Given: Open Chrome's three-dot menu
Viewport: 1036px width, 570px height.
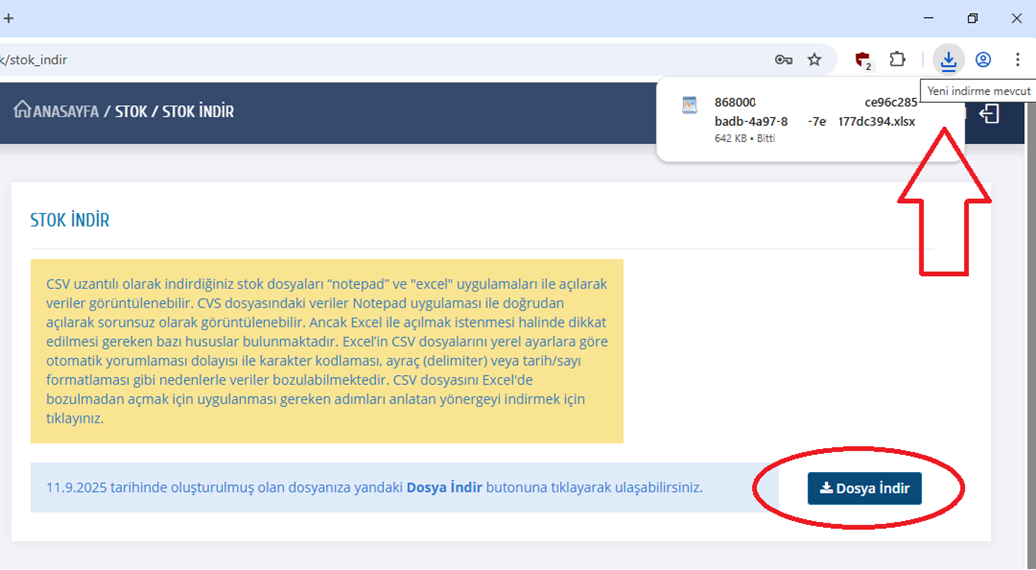Looking at the screenshot, I should coord(1017,60).
